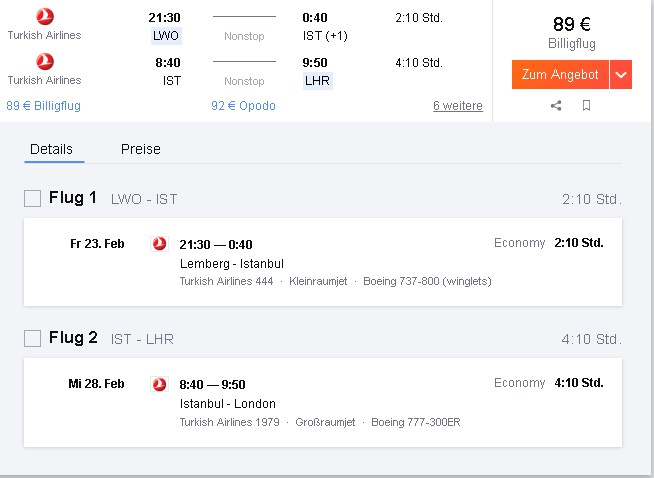Tick the Flug 2 checkbox
Image resolution: width=654 pixels, height=478 pixels.
pyautogui.click(x=32, y=338)
